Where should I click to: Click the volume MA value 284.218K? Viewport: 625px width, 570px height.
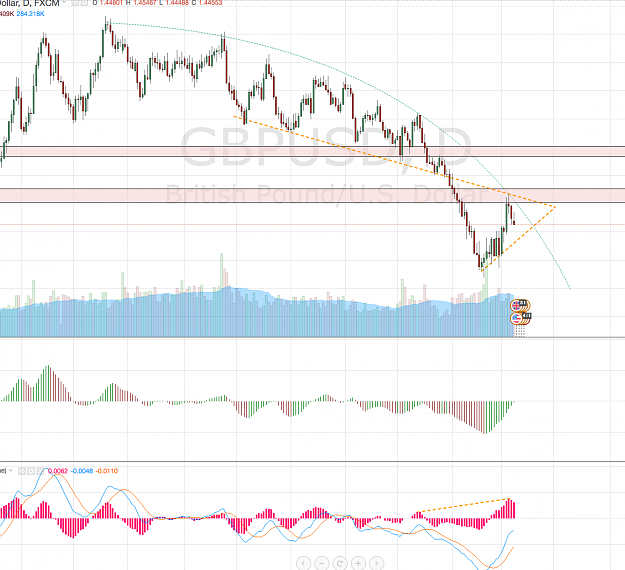coord(30,14)
